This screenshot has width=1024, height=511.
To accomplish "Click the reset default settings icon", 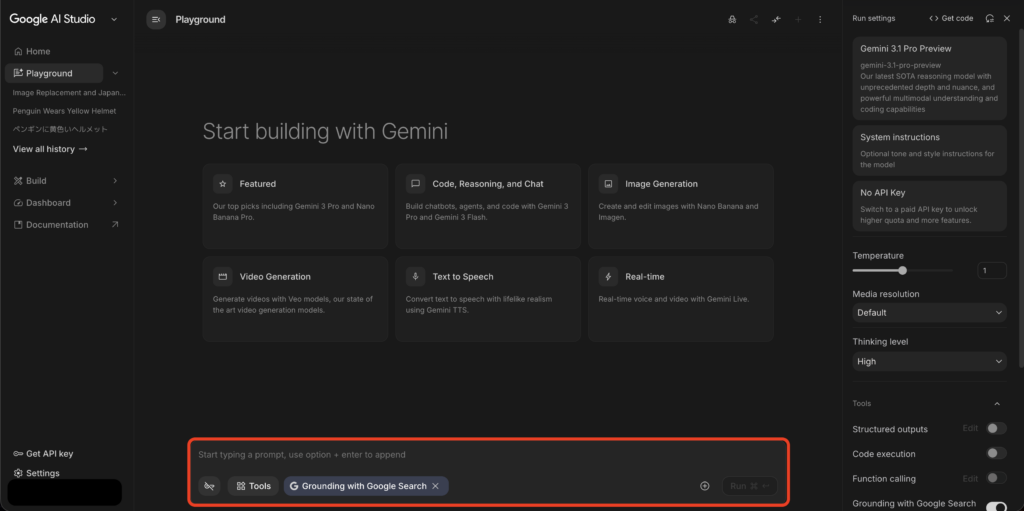I will pyautogui.click(x=990, y=18).
